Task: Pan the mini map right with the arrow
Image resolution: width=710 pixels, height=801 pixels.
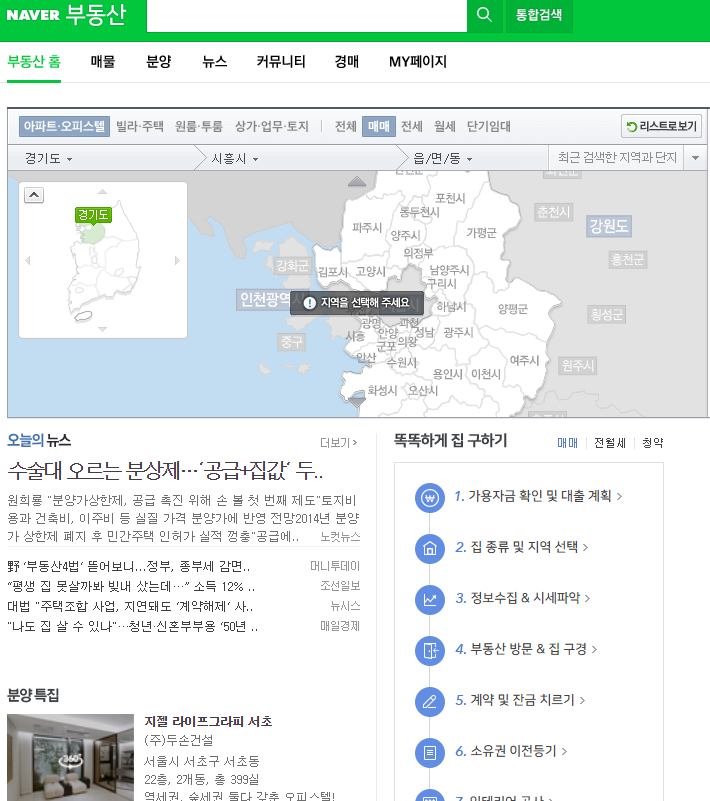Action: 177,261
